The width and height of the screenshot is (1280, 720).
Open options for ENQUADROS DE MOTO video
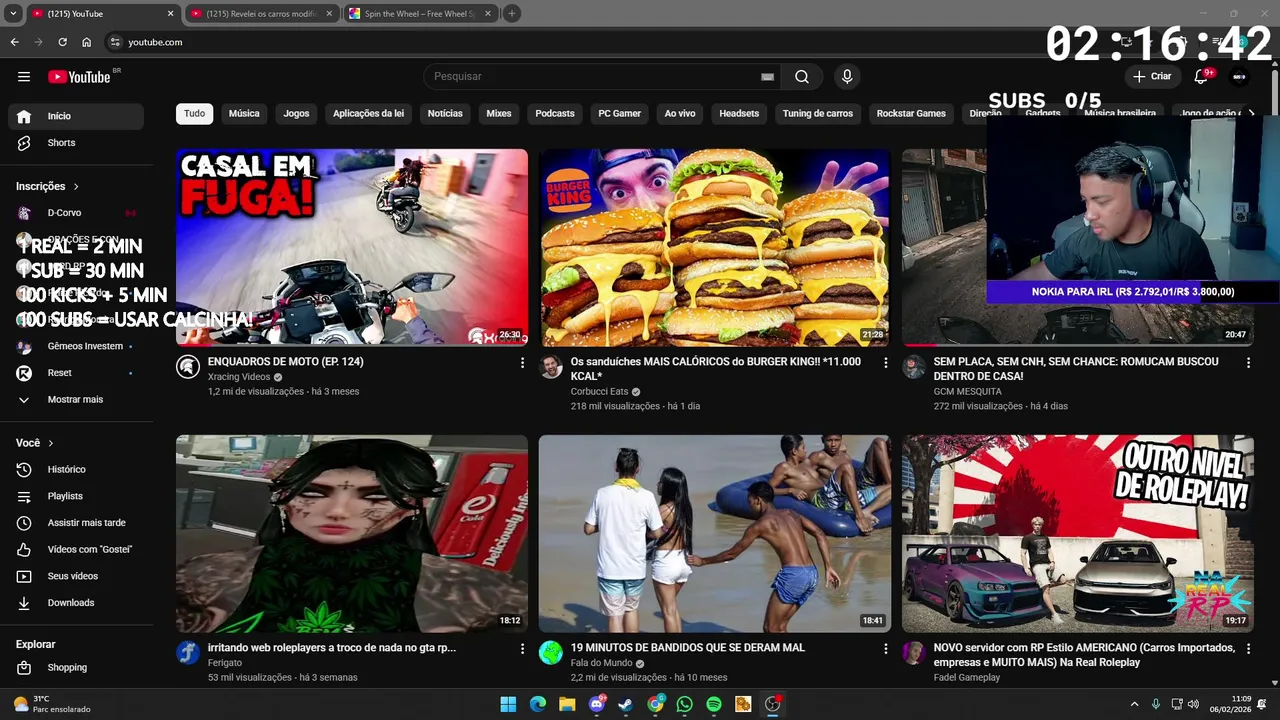pos(522,363)
